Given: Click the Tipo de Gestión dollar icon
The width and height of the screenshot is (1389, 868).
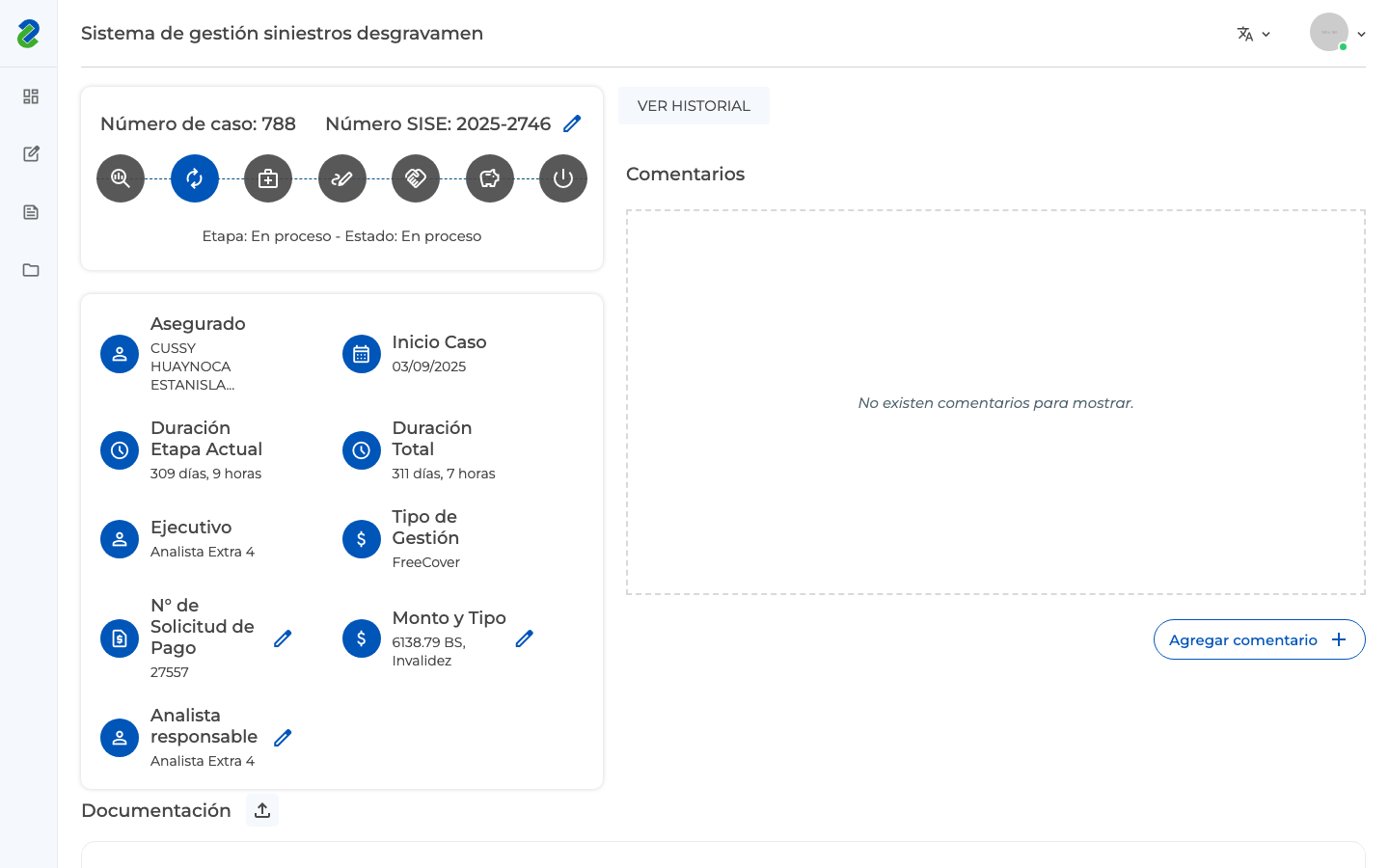Looking at the screenshot, I should 362,539.
